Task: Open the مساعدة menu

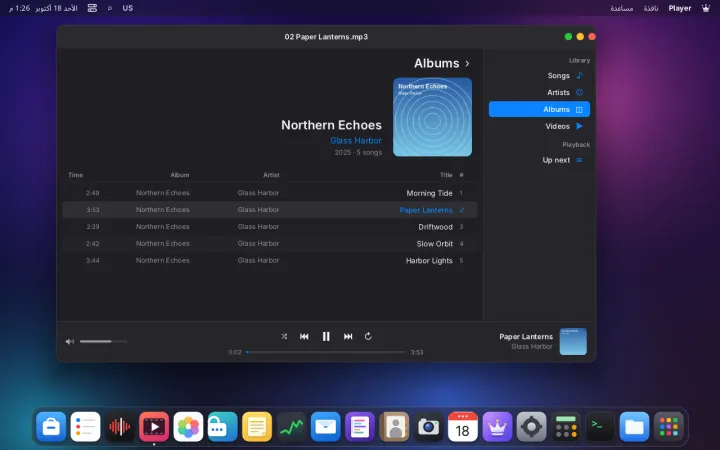Action: click(622, 8)
